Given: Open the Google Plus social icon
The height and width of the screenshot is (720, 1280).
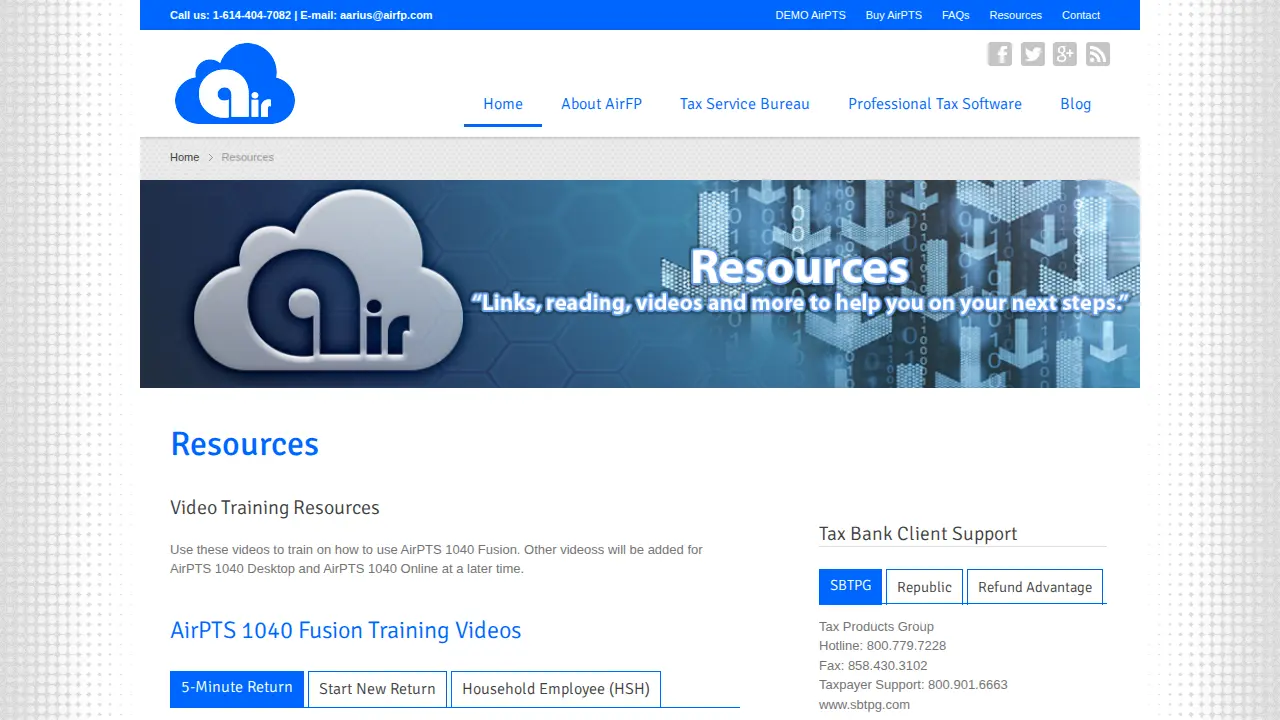Looking at the screenshot, I should [x=1065, y=54].
